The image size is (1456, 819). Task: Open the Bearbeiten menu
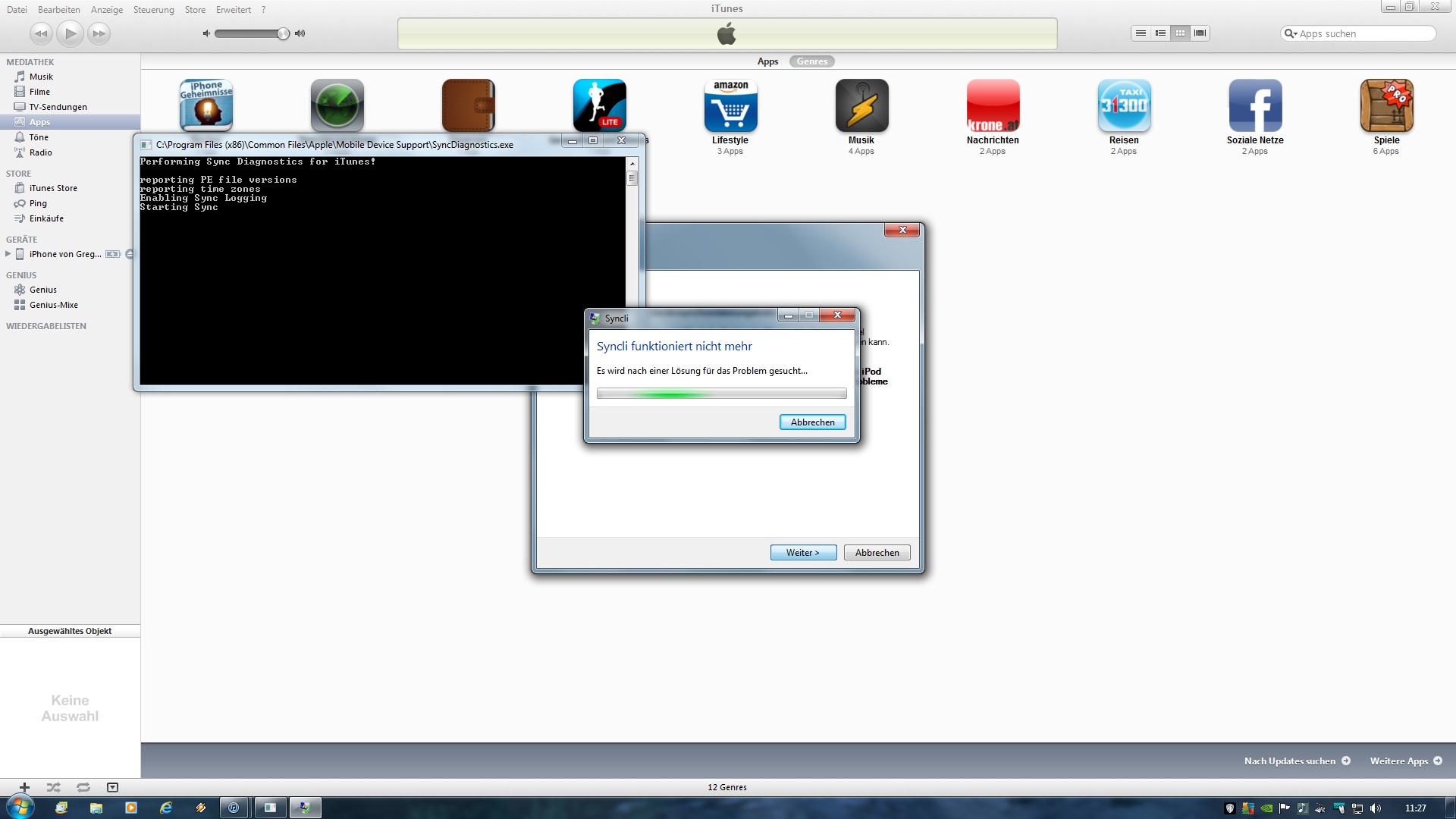59,10
